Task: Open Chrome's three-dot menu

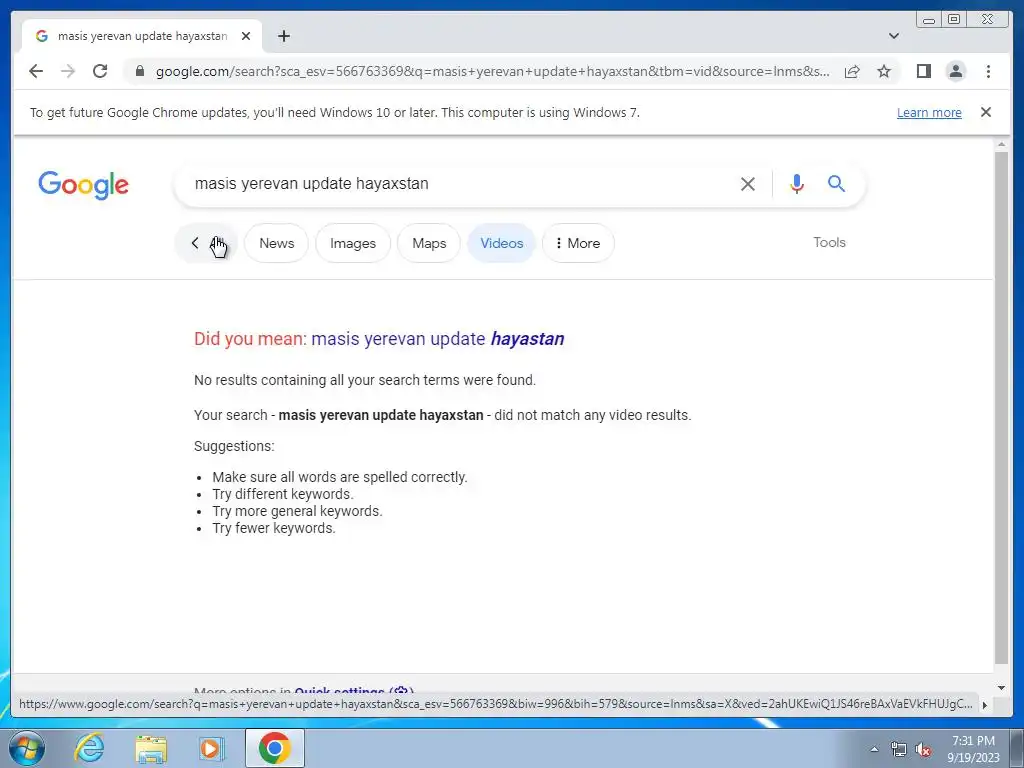Action: 988,71
